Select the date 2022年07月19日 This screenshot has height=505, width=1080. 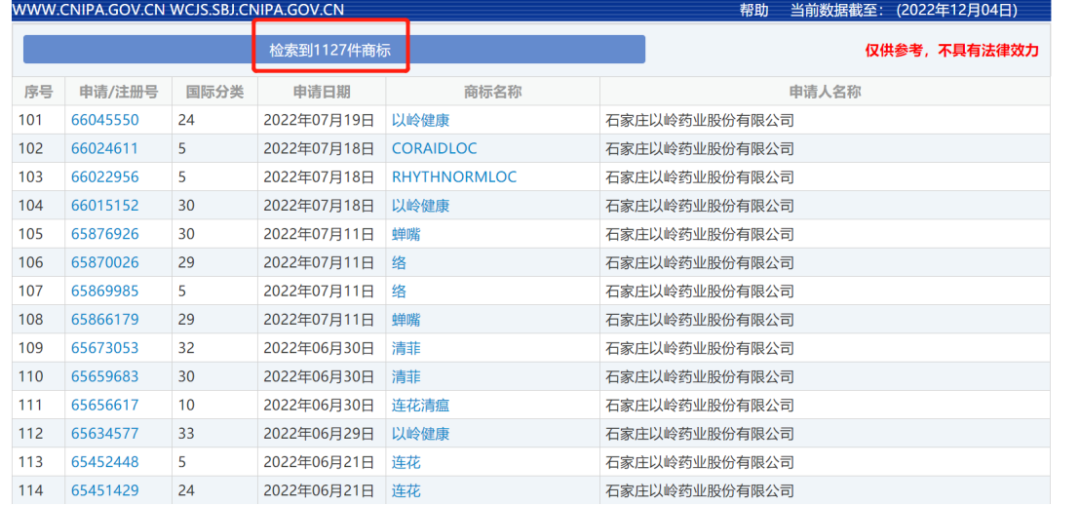click(x=318, y=120)
